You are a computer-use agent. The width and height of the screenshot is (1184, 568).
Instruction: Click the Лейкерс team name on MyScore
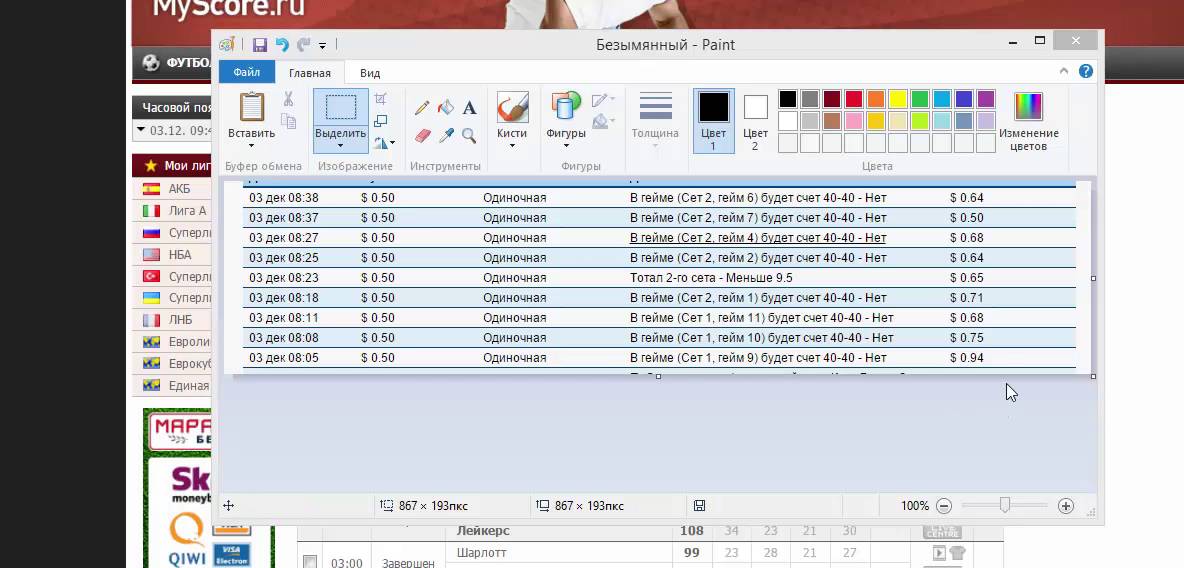tap(483, 530)
